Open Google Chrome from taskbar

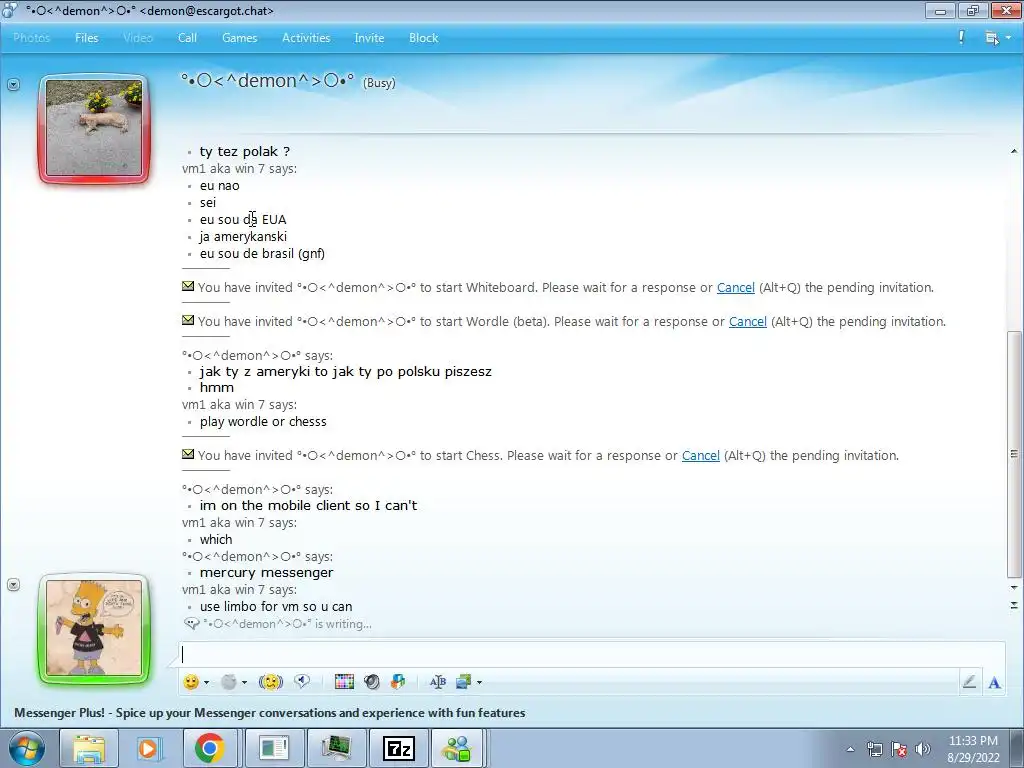[x=210, y=748]
